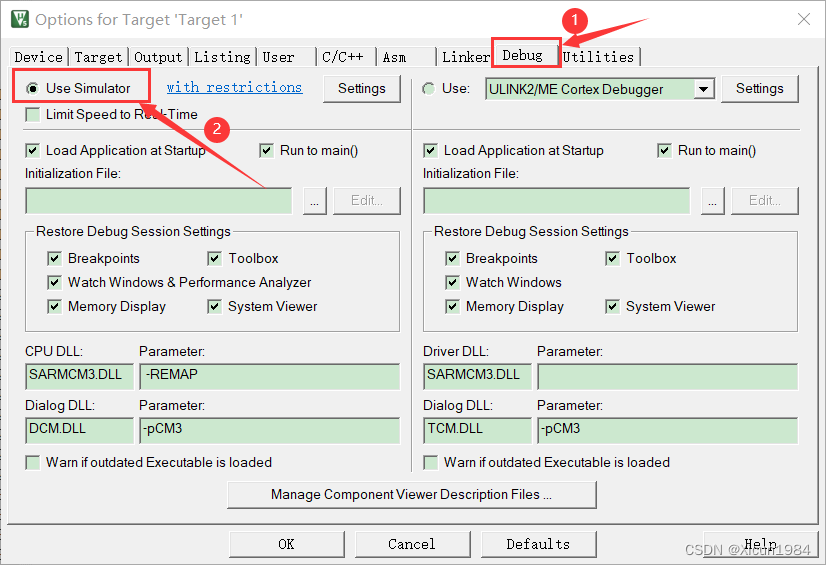
Task: Open the 'with restrictions' link
Action: (x=234, y=87)
